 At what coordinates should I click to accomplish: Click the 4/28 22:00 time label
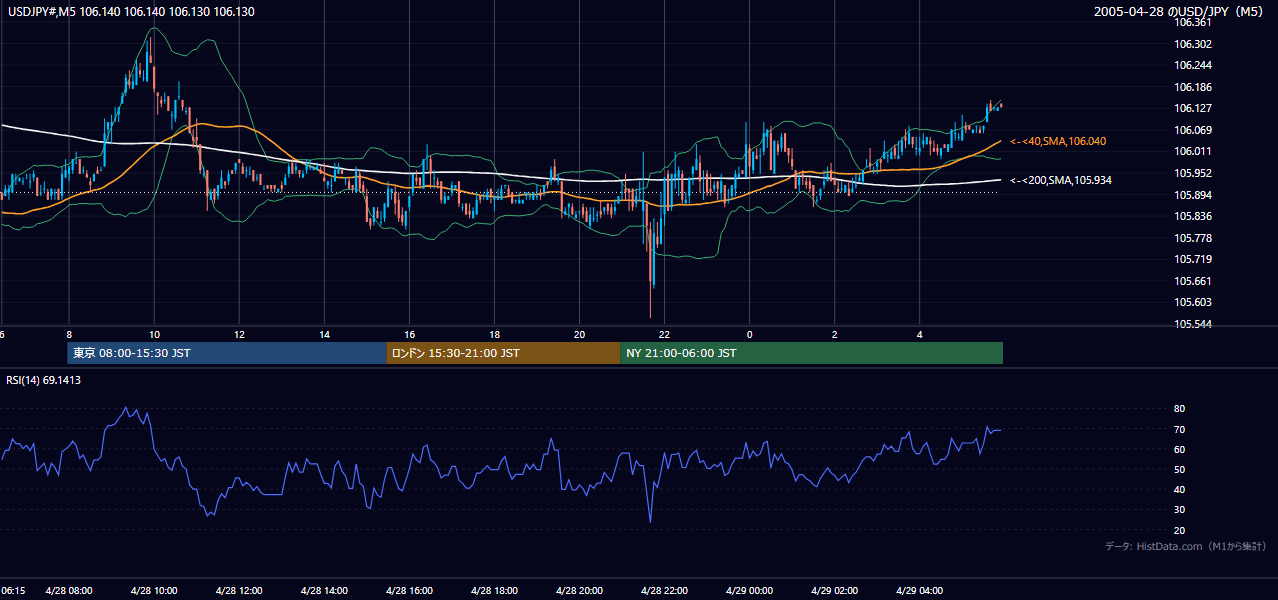(x=664, y=591)
